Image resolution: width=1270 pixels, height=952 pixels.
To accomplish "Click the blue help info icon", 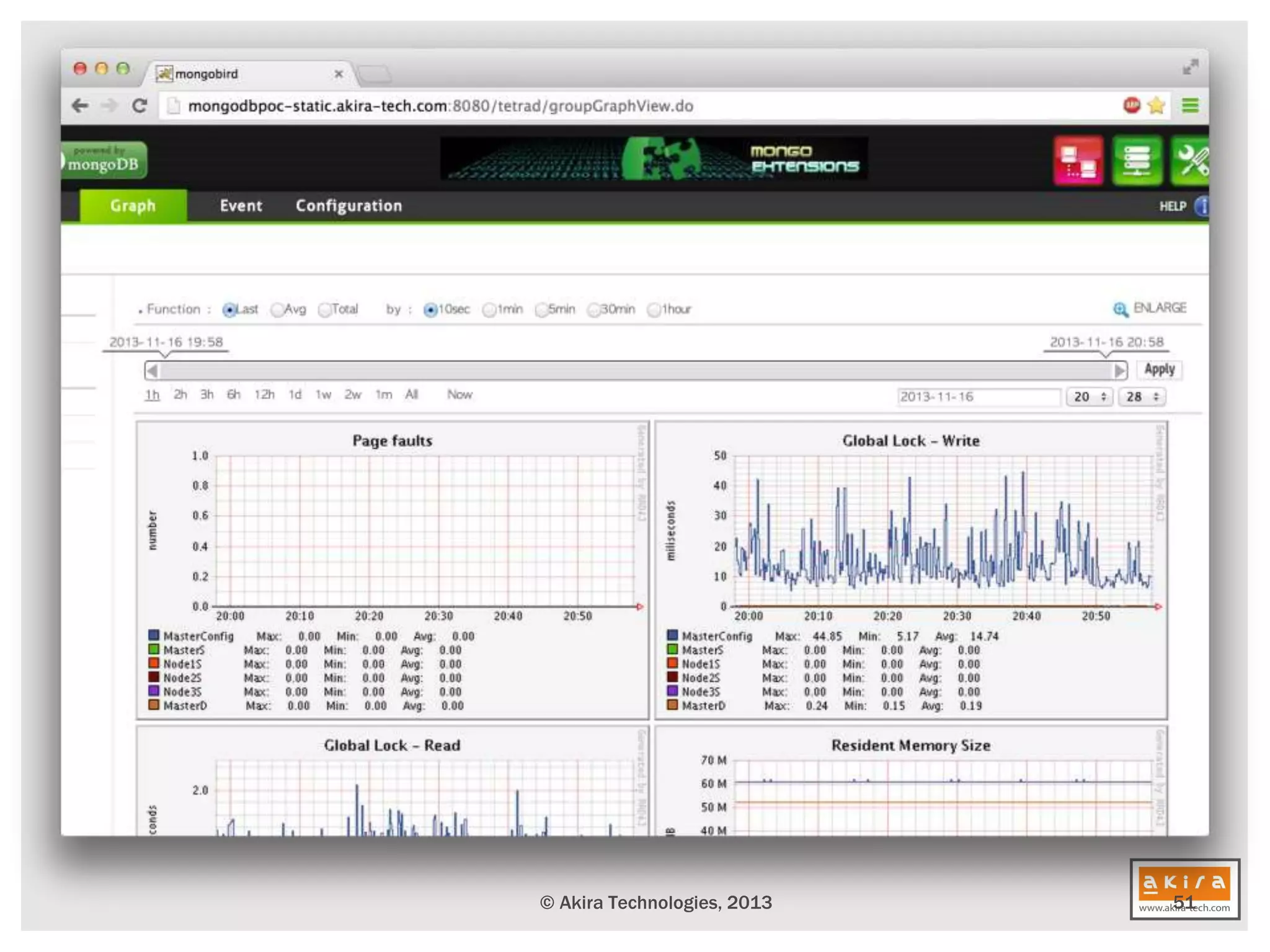I will (x=1202, y=206).
